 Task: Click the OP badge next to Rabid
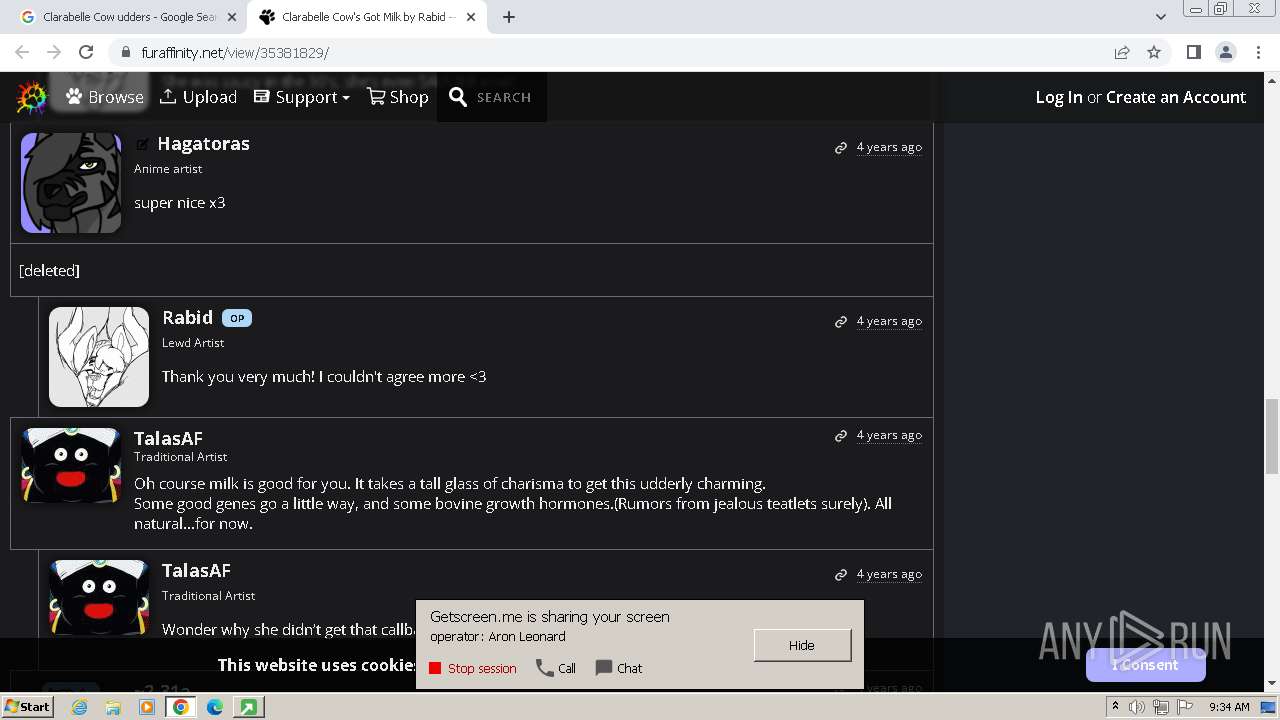237,318
